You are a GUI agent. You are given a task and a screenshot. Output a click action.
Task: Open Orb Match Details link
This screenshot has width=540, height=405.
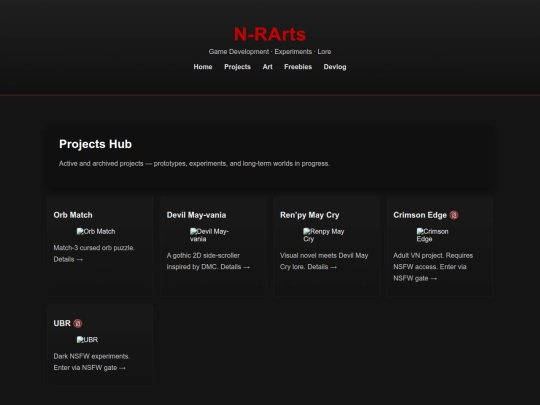click(68, 259)
